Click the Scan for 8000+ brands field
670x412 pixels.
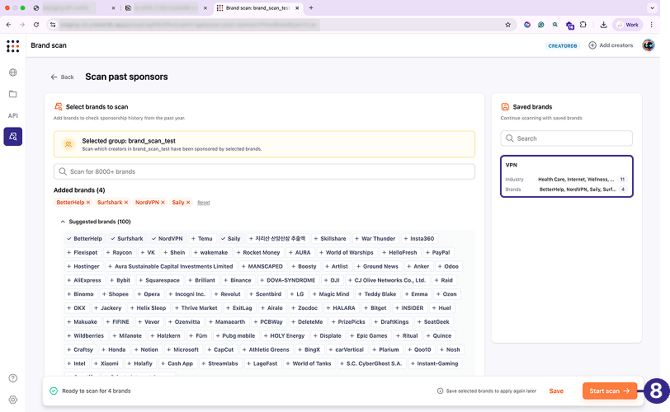pos(265,172)
